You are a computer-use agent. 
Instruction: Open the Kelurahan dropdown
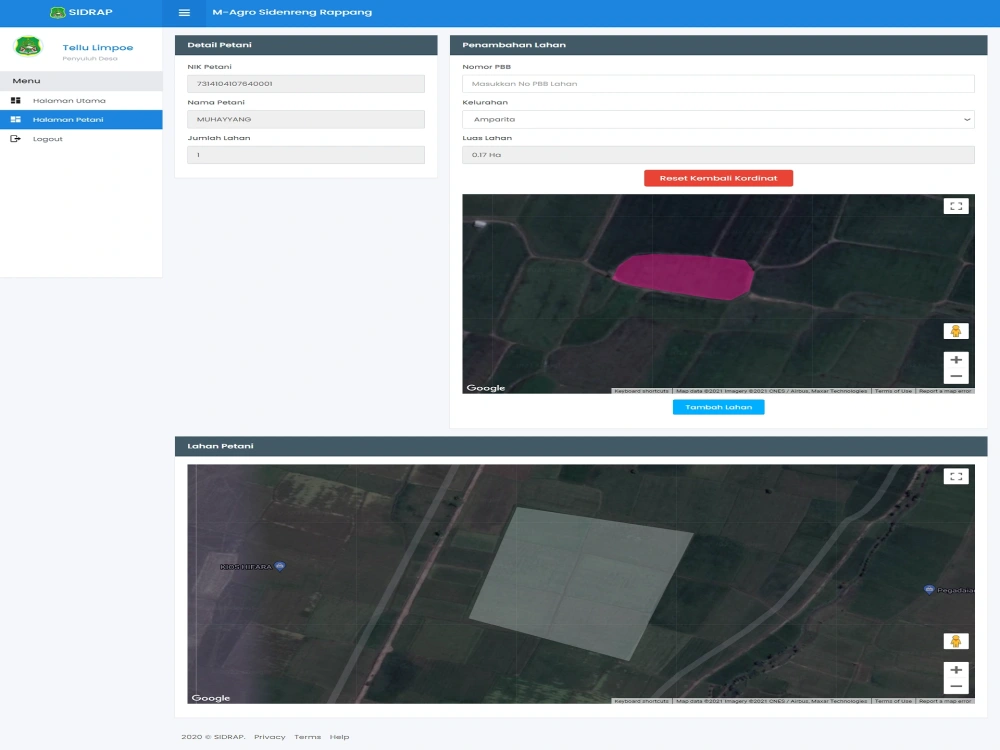[x=718, y=119]
